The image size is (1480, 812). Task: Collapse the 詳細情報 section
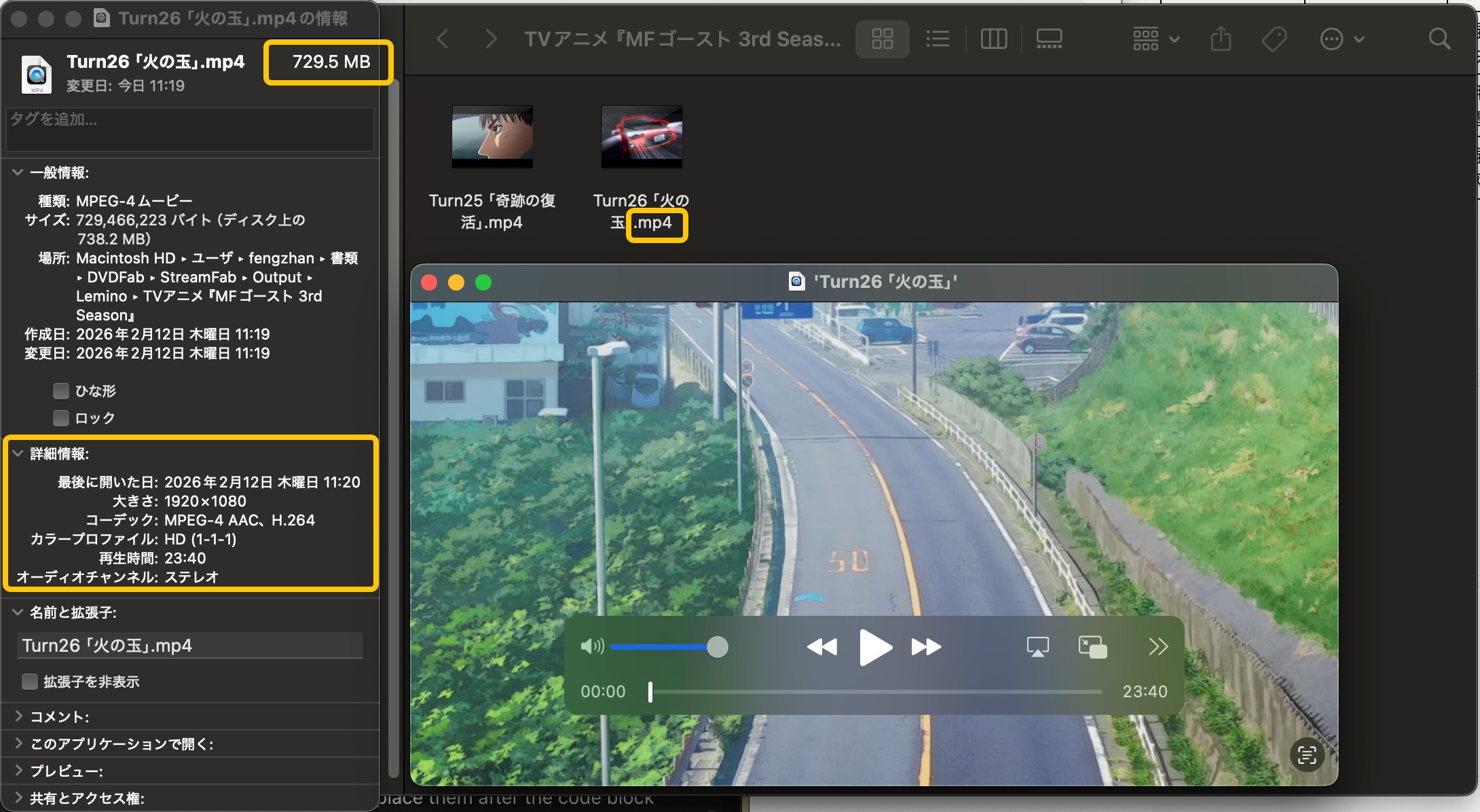tap(17, 454)
